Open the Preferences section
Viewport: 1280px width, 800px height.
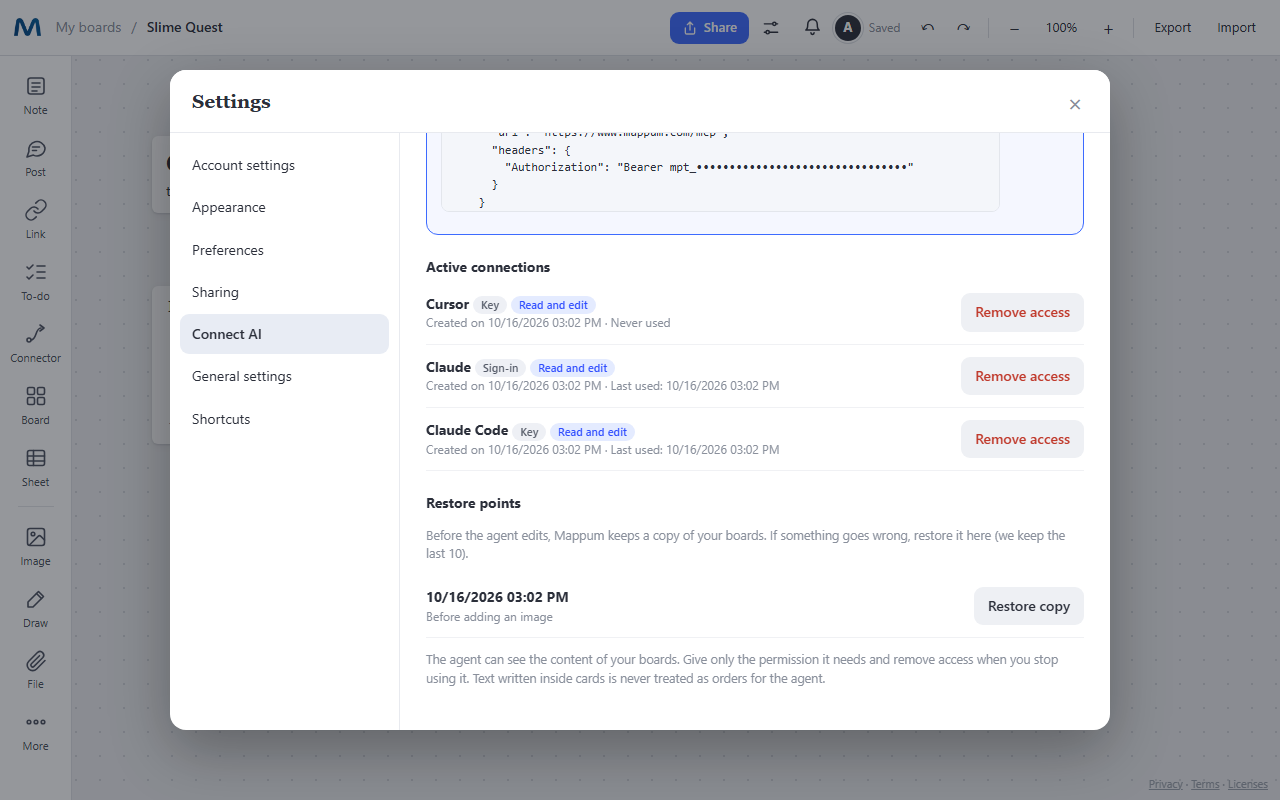click(284, 250)
